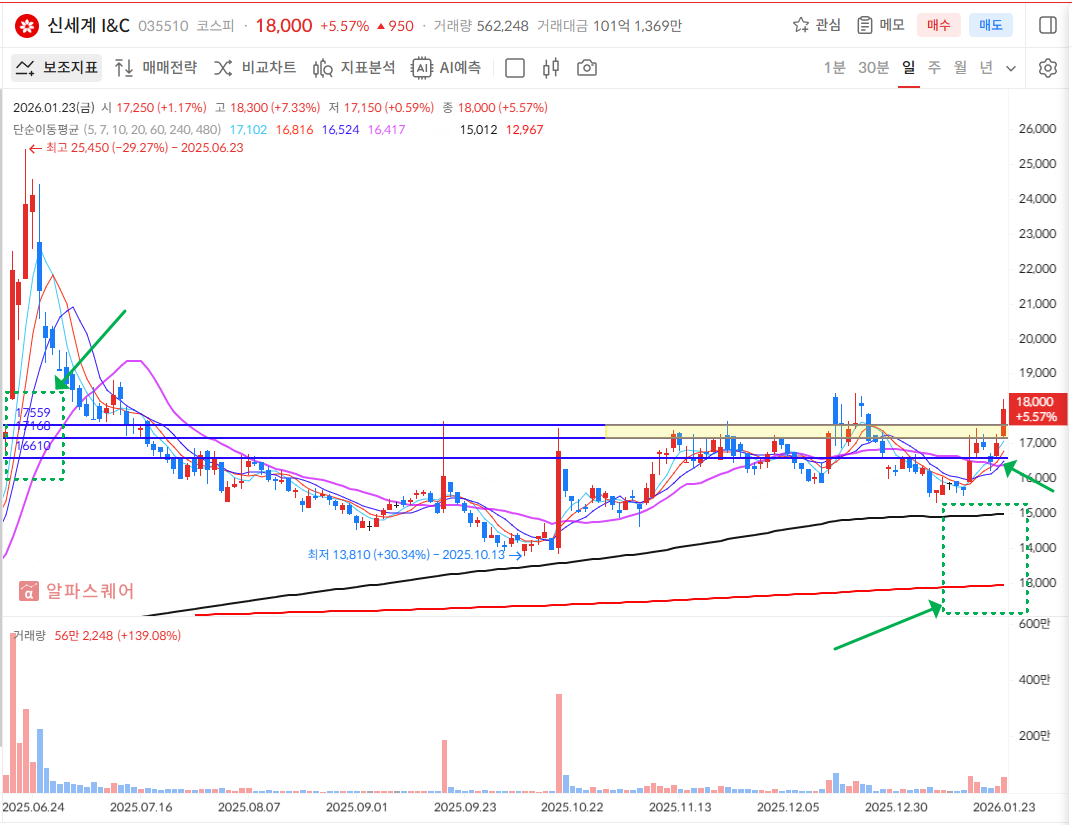Expand the 단순이동평균 moving average settings
Screen dimensions: 1072x825
pos(116,130)
